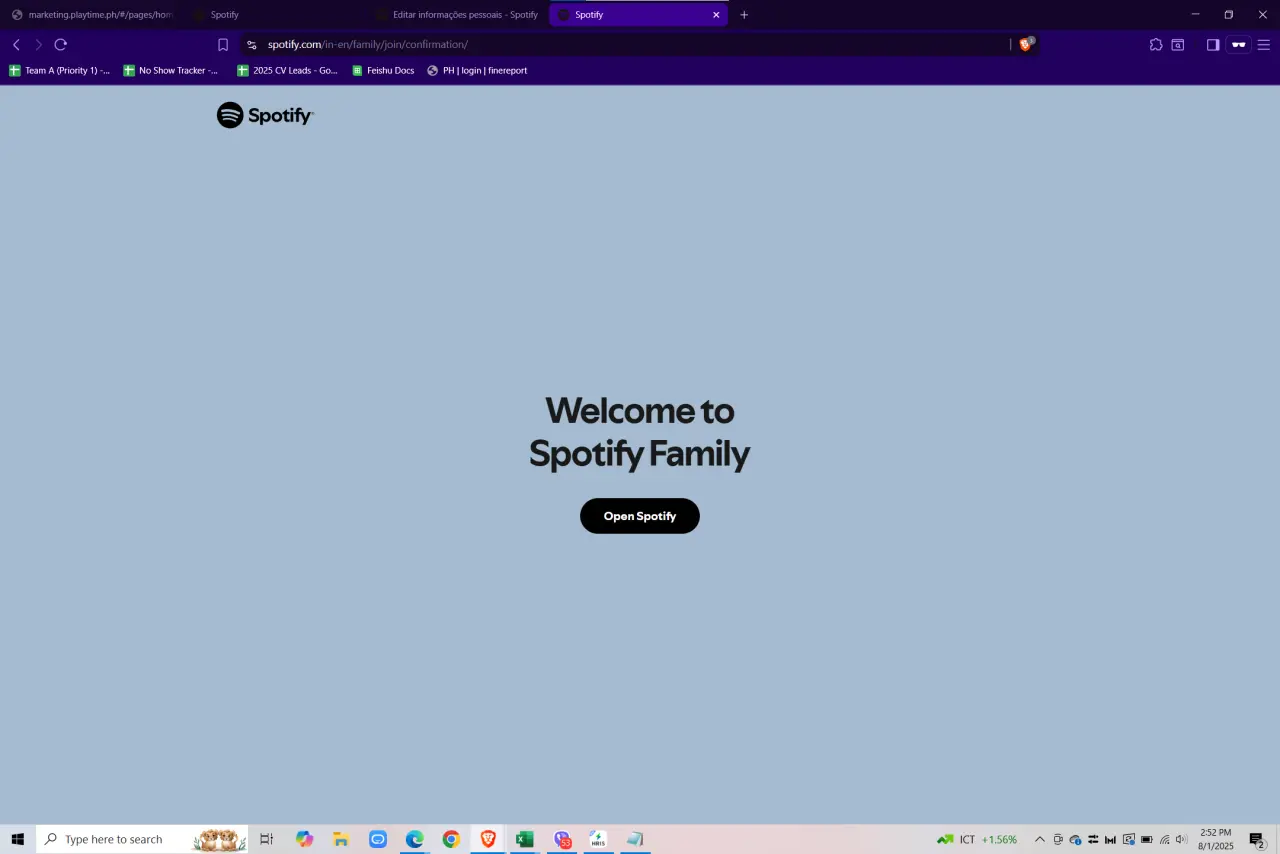Go back to the previous page
Image resolution: width=1280 pixels, height=854 pixels.
tap(16, 45)
